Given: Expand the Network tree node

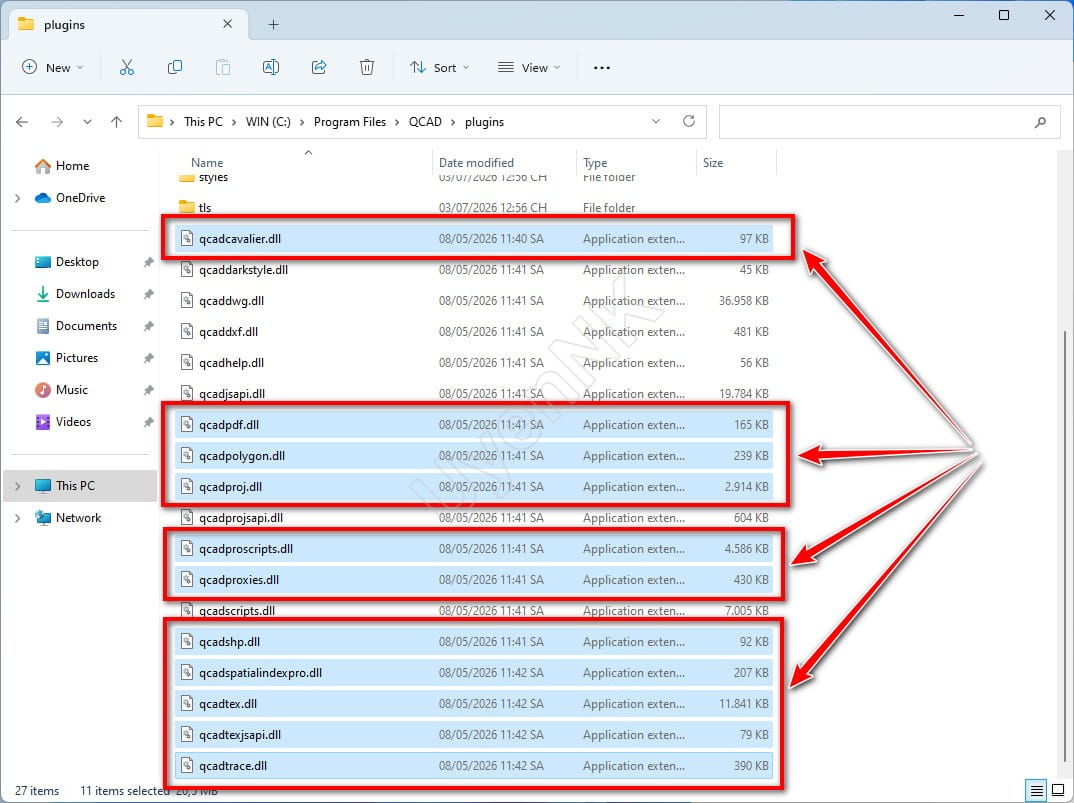Looking at the screenshot, I should [x=18, y=519].
